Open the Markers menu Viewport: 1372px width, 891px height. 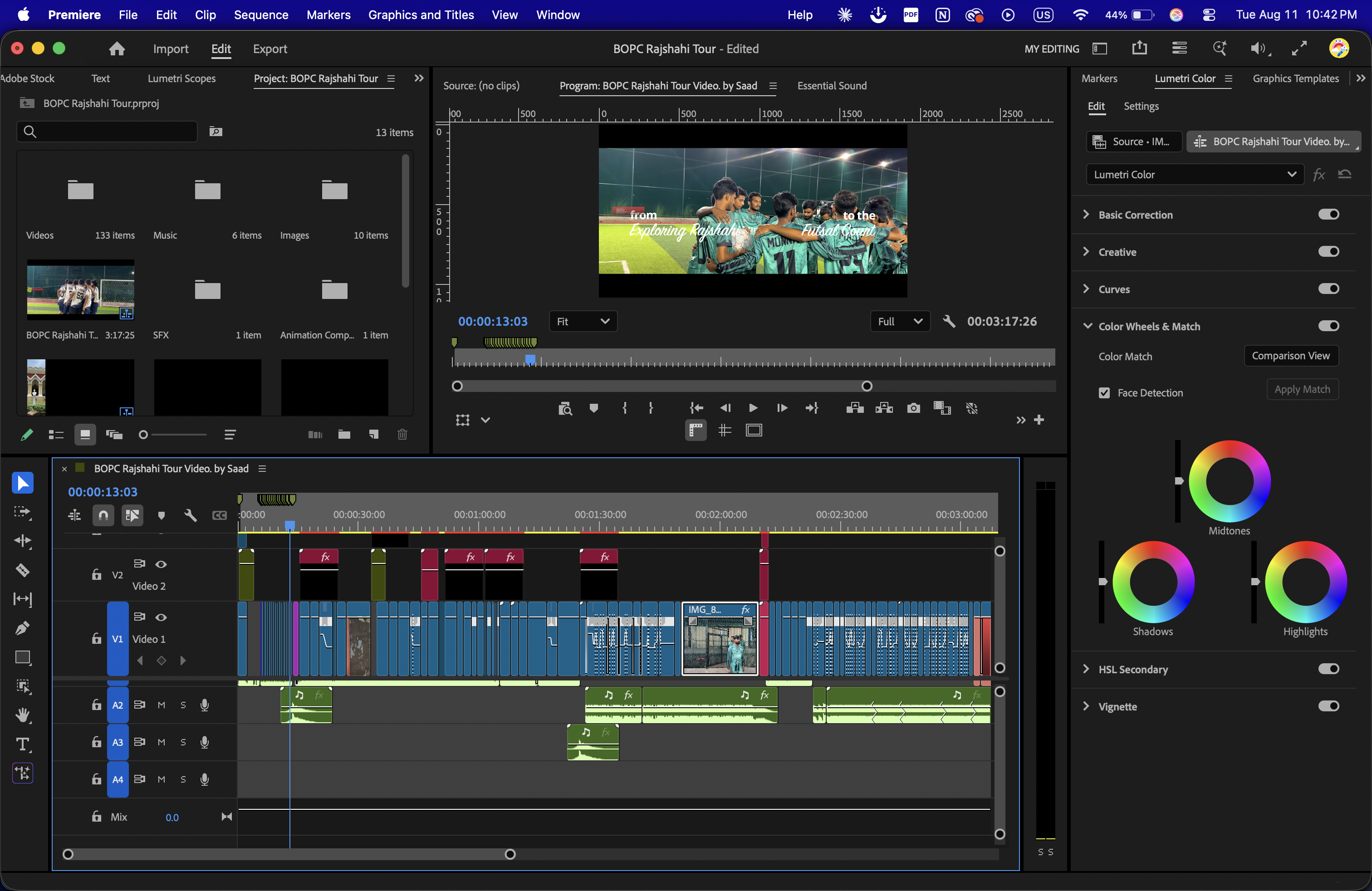[328, 15]
